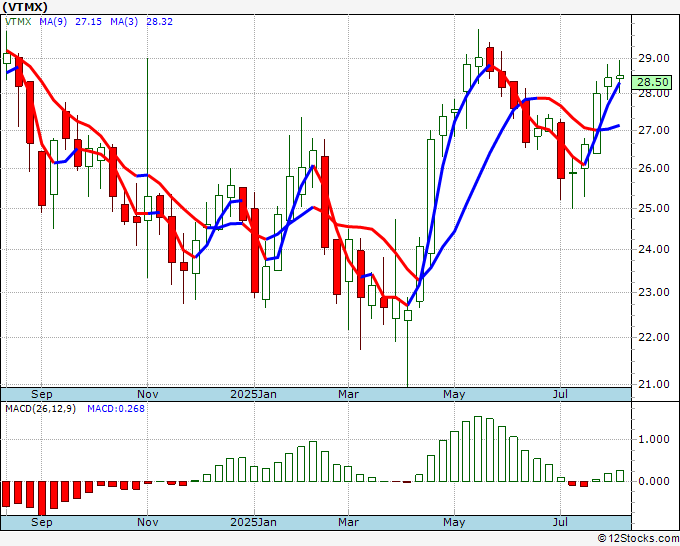
Task: Click the last green MACD histogram bar
Action: (620, 476)
